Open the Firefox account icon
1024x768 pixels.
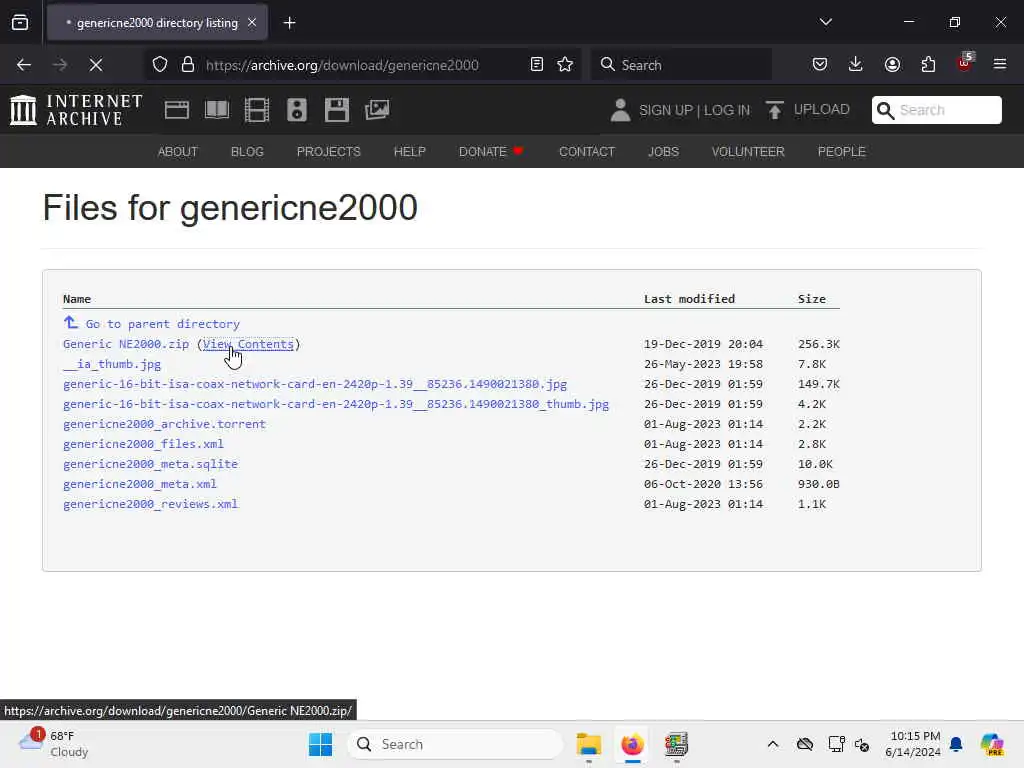[x=892, y=65]
